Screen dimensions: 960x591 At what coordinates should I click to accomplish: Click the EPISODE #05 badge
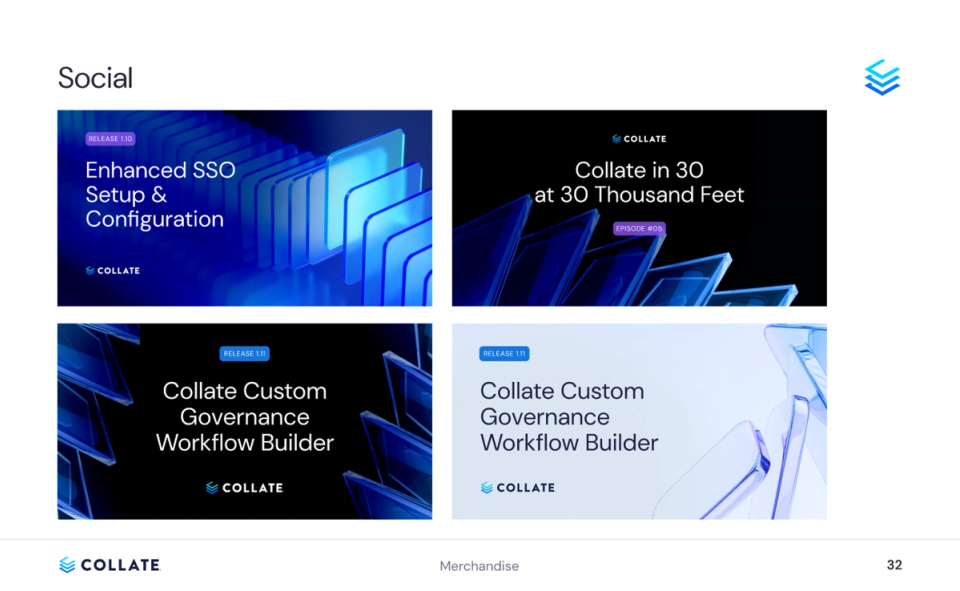pyautogui.click(x=639, y=228)
